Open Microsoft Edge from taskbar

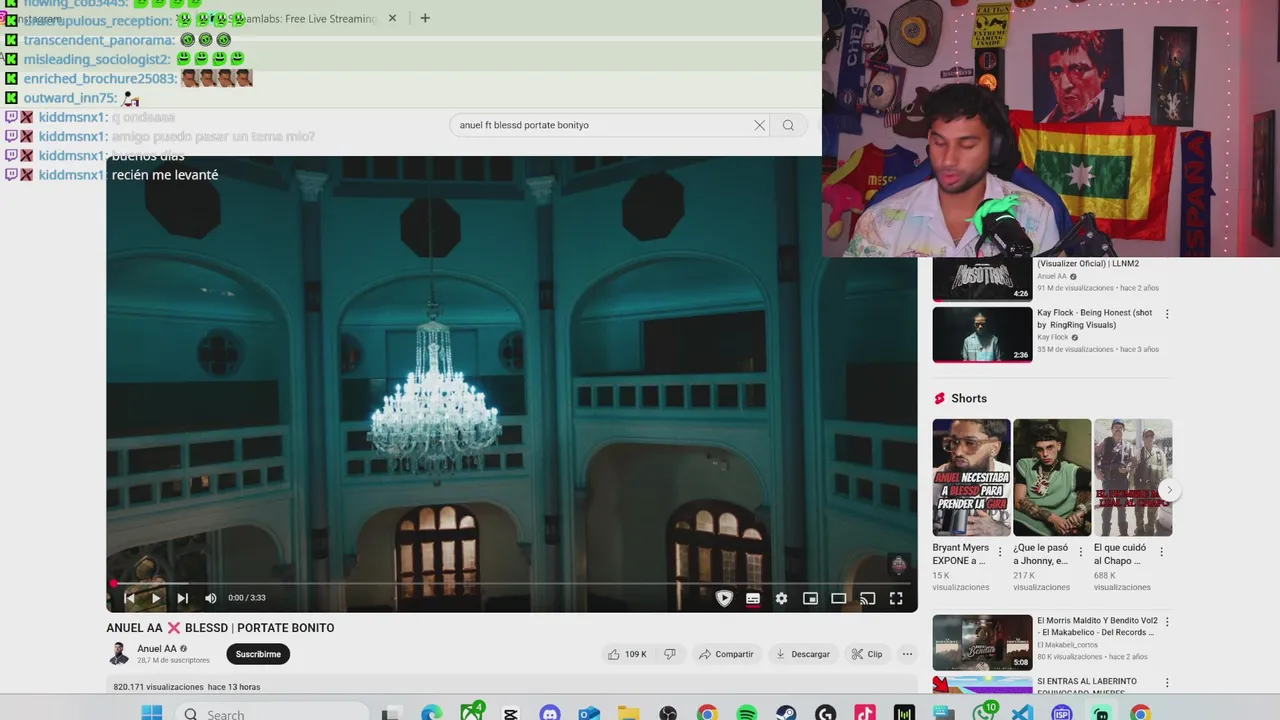click(x=431, y=713)
